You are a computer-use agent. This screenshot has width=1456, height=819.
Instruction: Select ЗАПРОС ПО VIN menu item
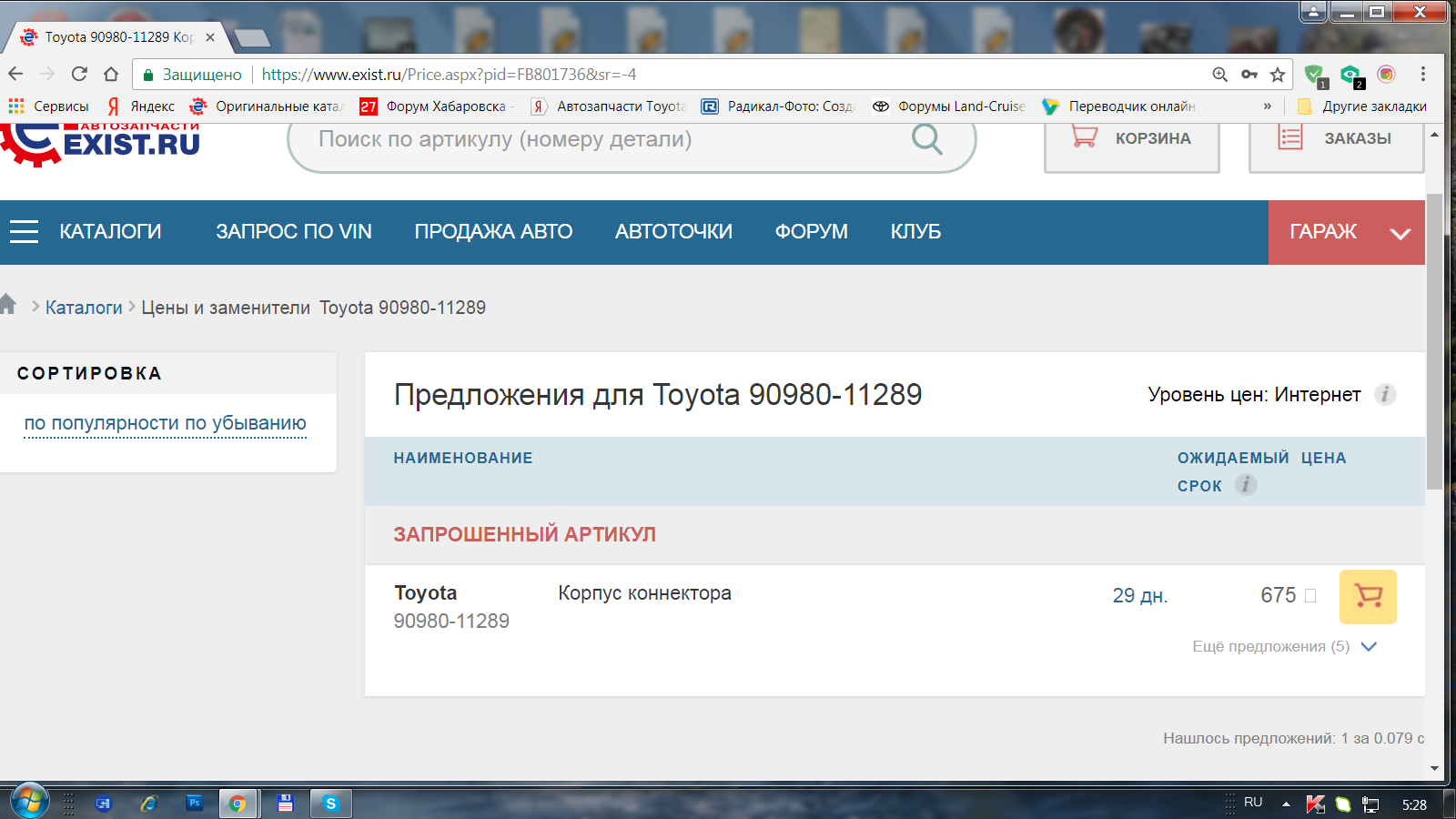294,232
